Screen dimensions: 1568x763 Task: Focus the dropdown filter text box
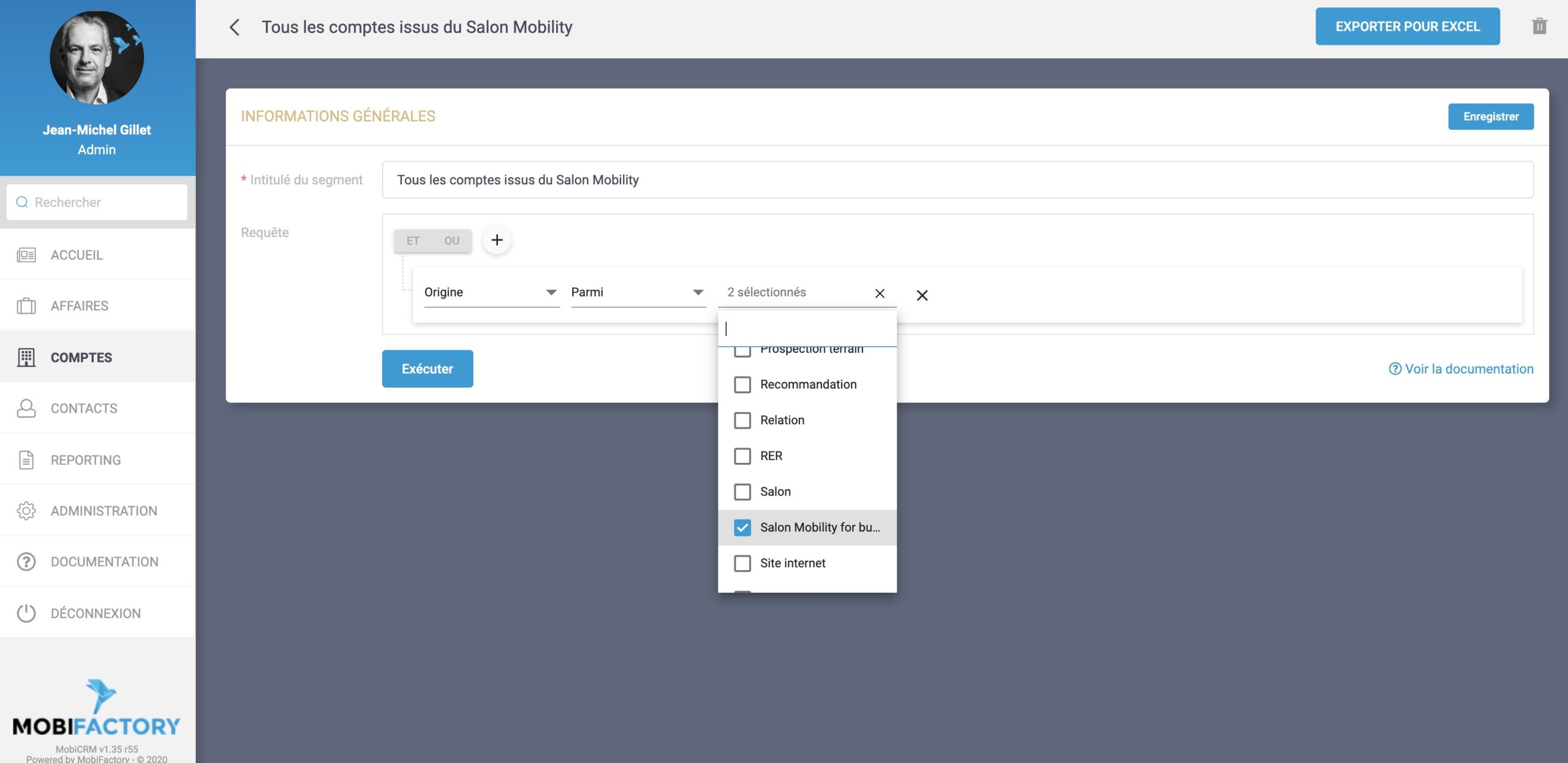807,329
